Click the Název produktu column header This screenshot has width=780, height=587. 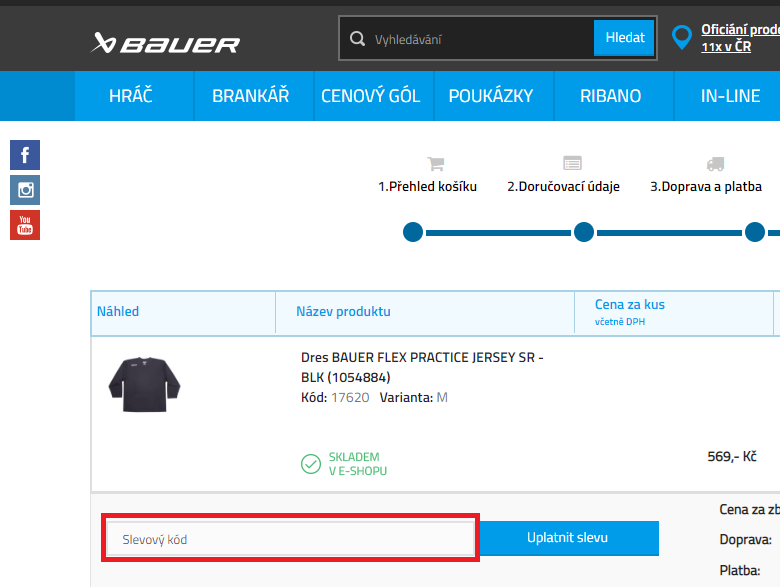(x=343, y=312)
